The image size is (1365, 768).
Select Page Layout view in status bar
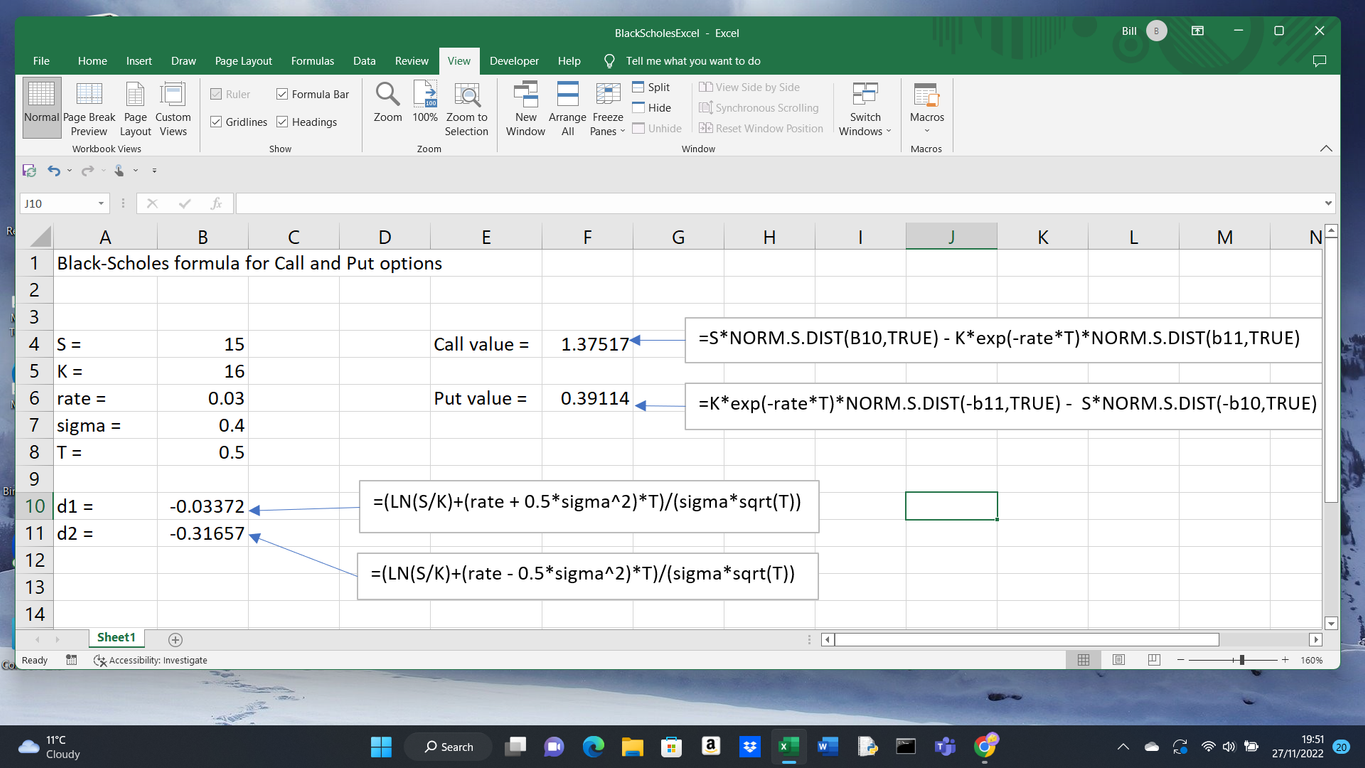pyautogui.click(x=1119, y=660)
